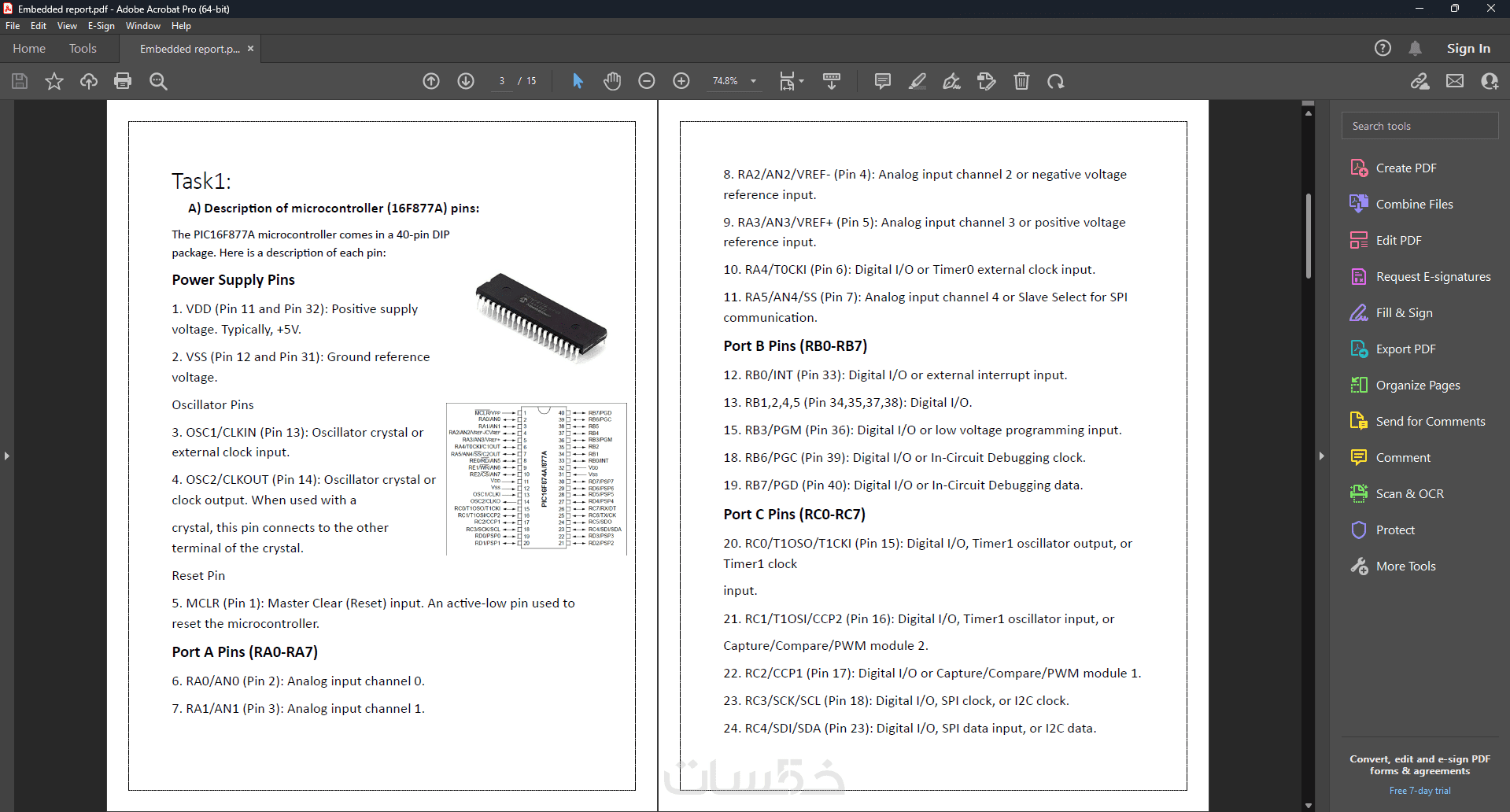Open the View menu
Screen dimensions: 1510x812
pyautogui.click(x=67, y=26)
